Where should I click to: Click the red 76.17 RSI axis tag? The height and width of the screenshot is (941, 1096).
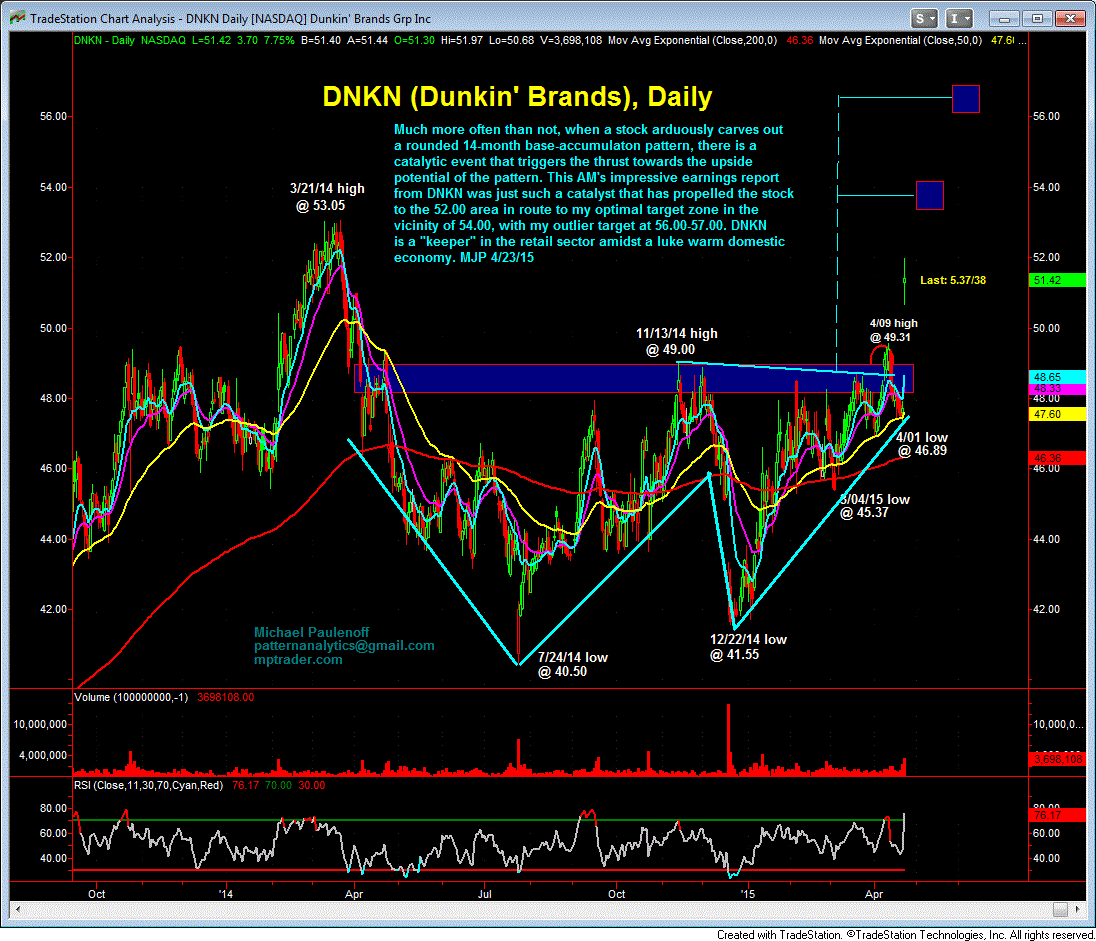click(x=1058, y=815)
